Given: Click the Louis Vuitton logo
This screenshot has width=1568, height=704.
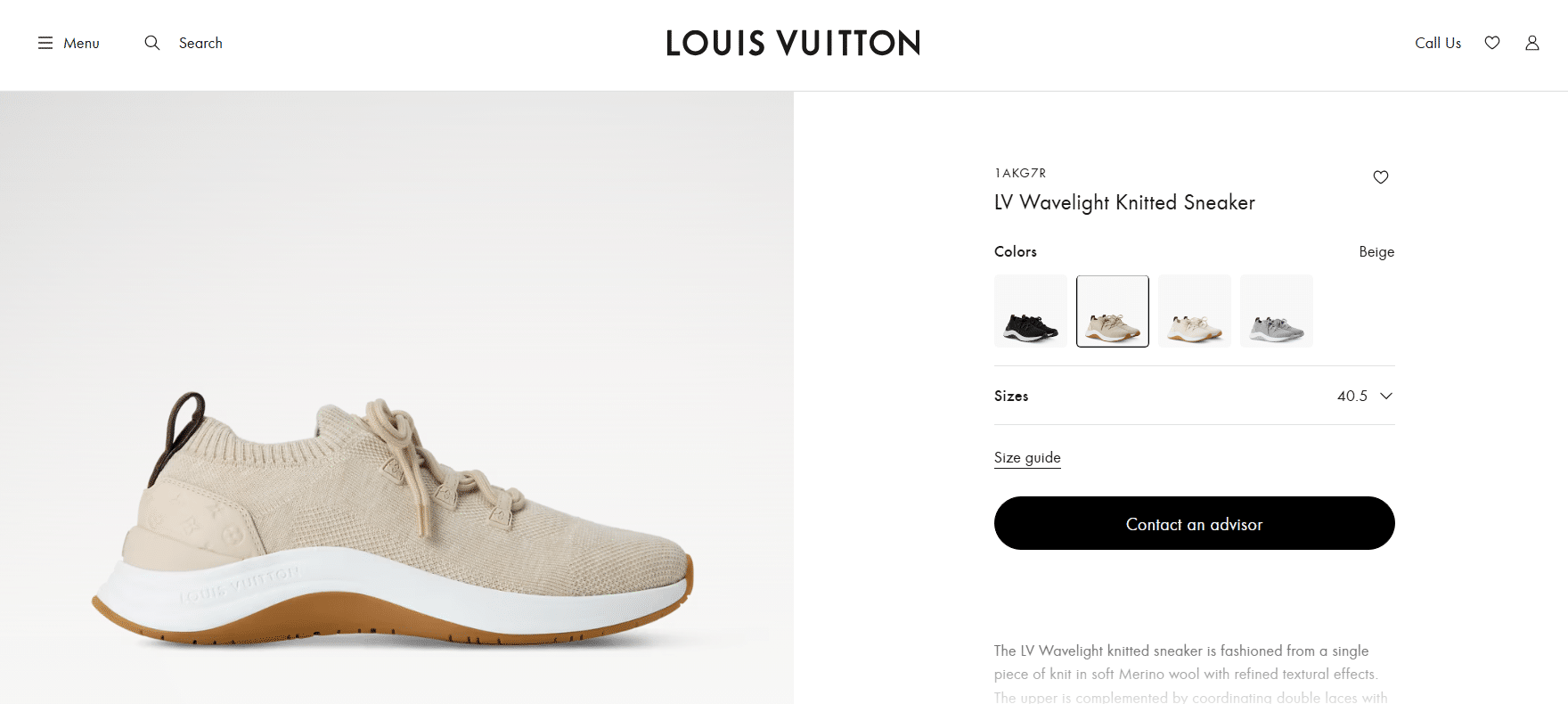Looking at the screenshot, I should 793,43.
